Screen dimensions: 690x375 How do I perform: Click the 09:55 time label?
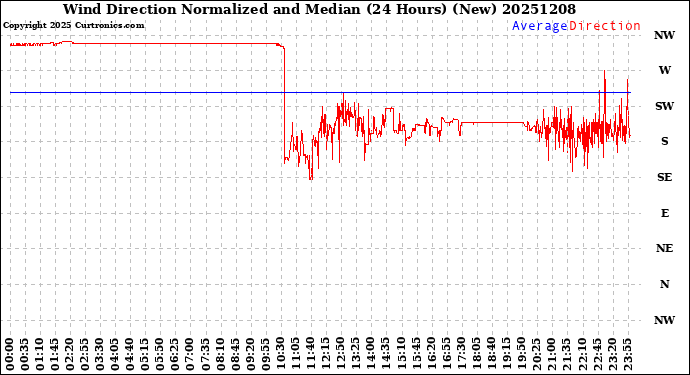[x=265, y=355]
